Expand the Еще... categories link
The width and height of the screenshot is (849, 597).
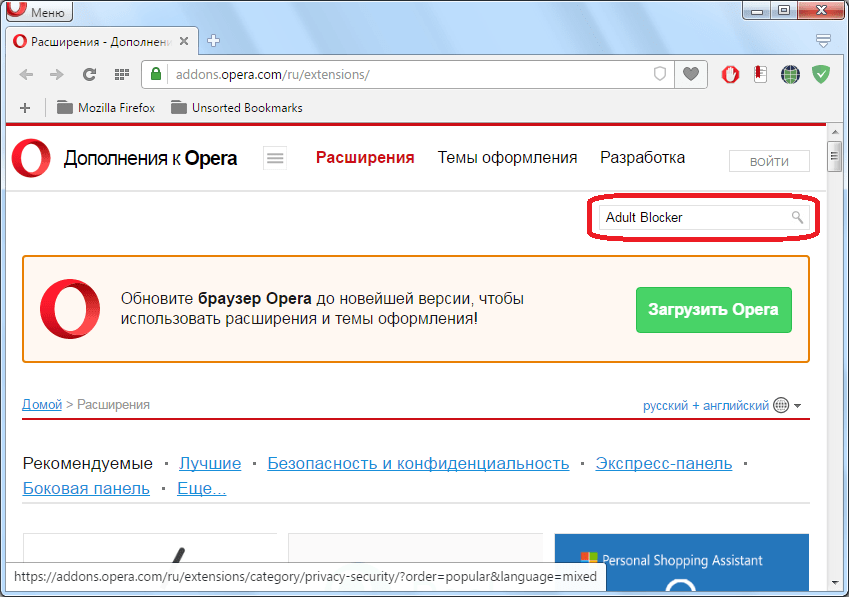point(202,488)
